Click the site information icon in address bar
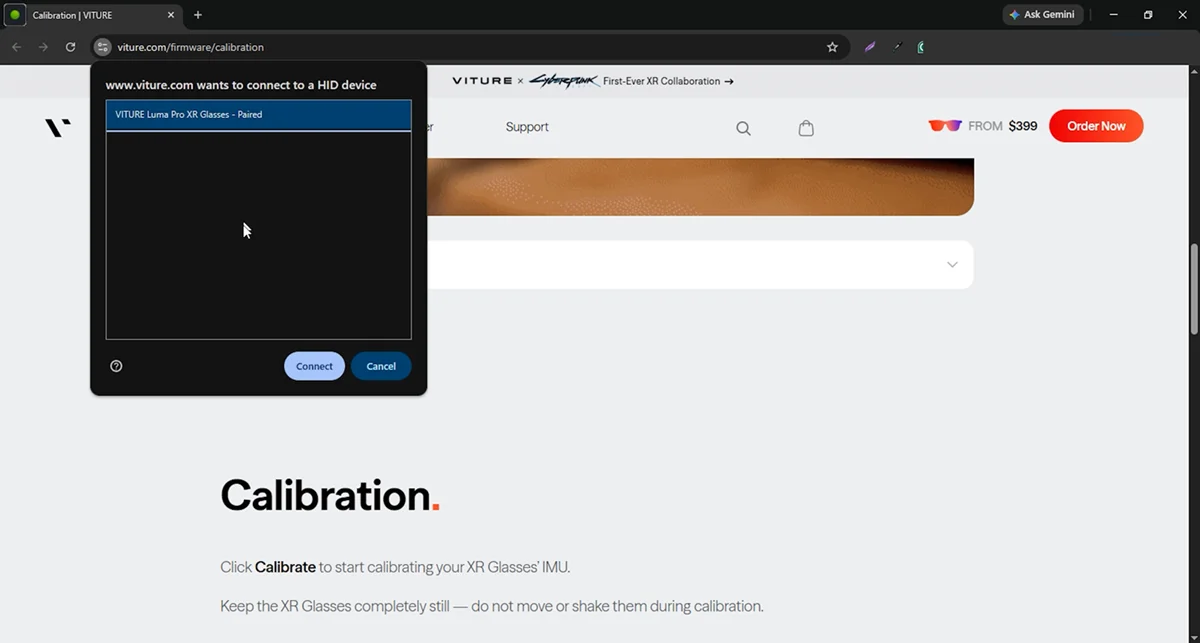The height and width of the screenshot is (643, 1200). [x=102, y=47]
